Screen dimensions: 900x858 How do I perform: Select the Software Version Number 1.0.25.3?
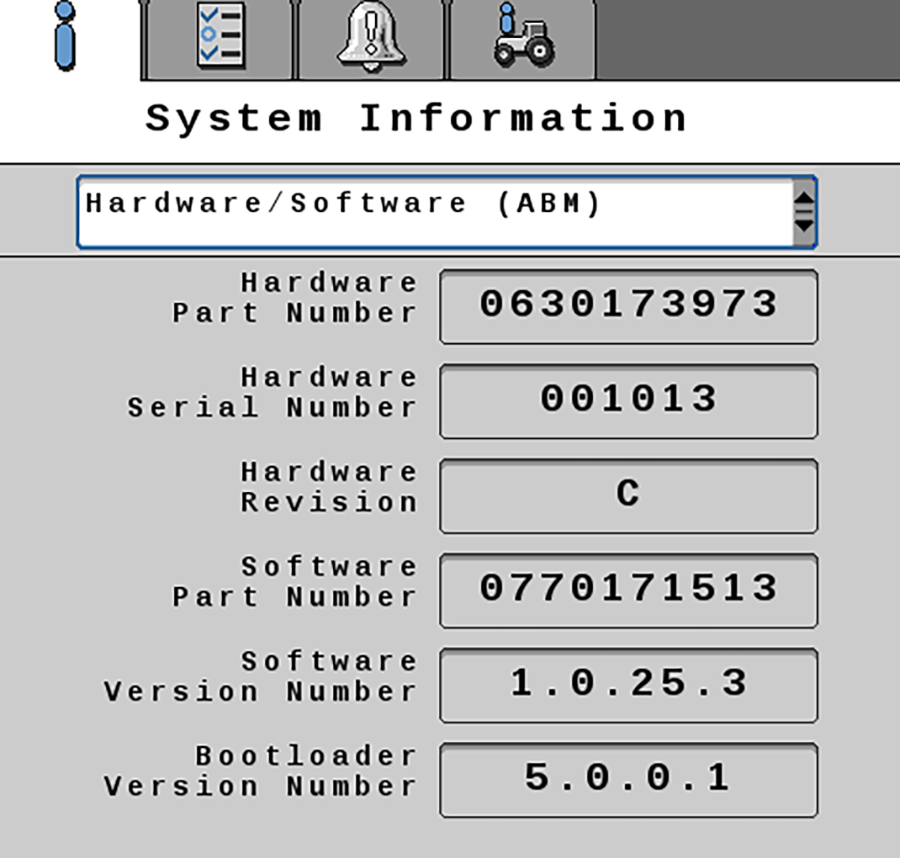(628, 685)
